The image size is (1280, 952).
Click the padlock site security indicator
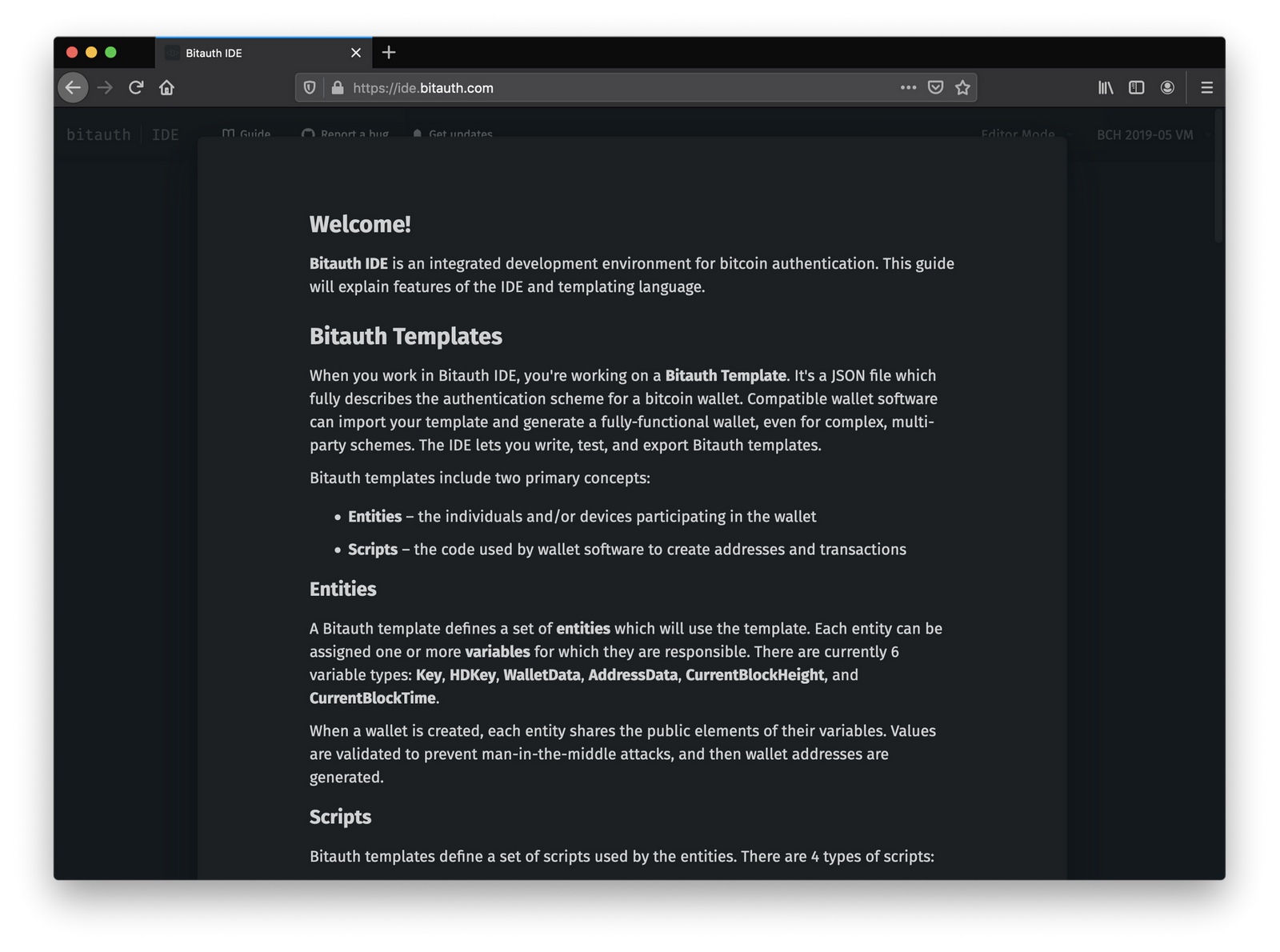337,88
